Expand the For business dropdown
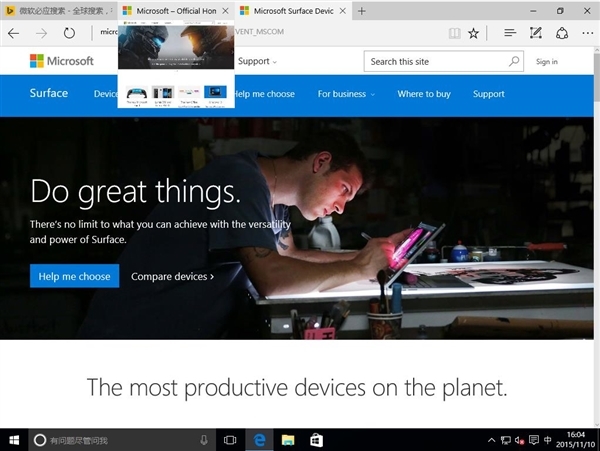 (346, 94)
